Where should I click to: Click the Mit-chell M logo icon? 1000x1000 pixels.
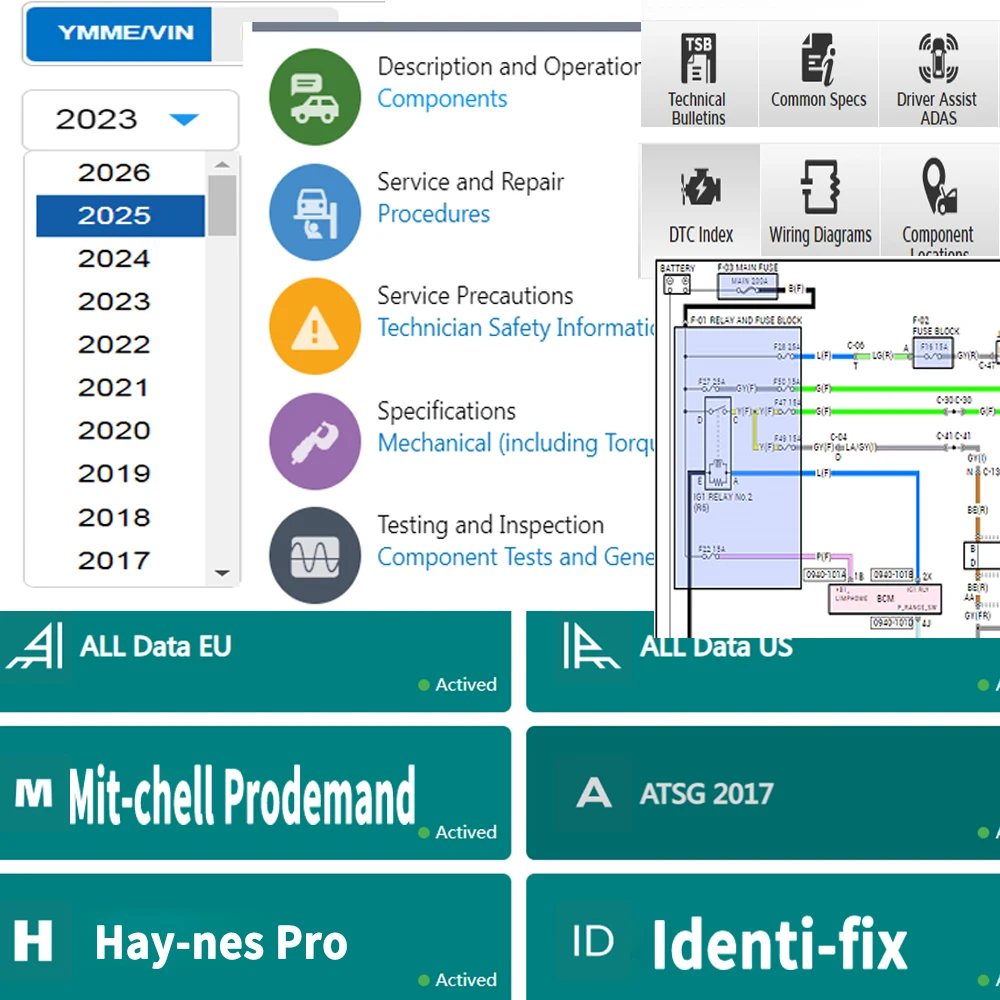click(33, 793)
